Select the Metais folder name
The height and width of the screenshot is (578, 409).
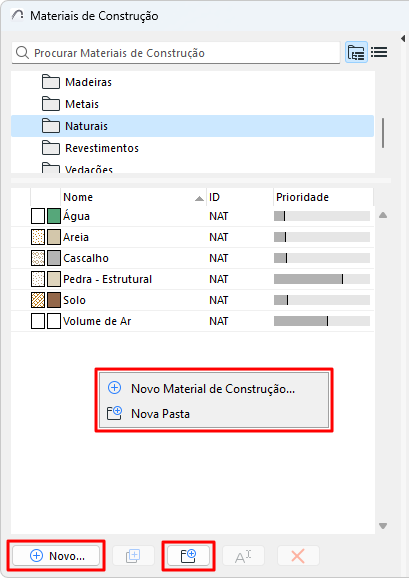[82, 104]
